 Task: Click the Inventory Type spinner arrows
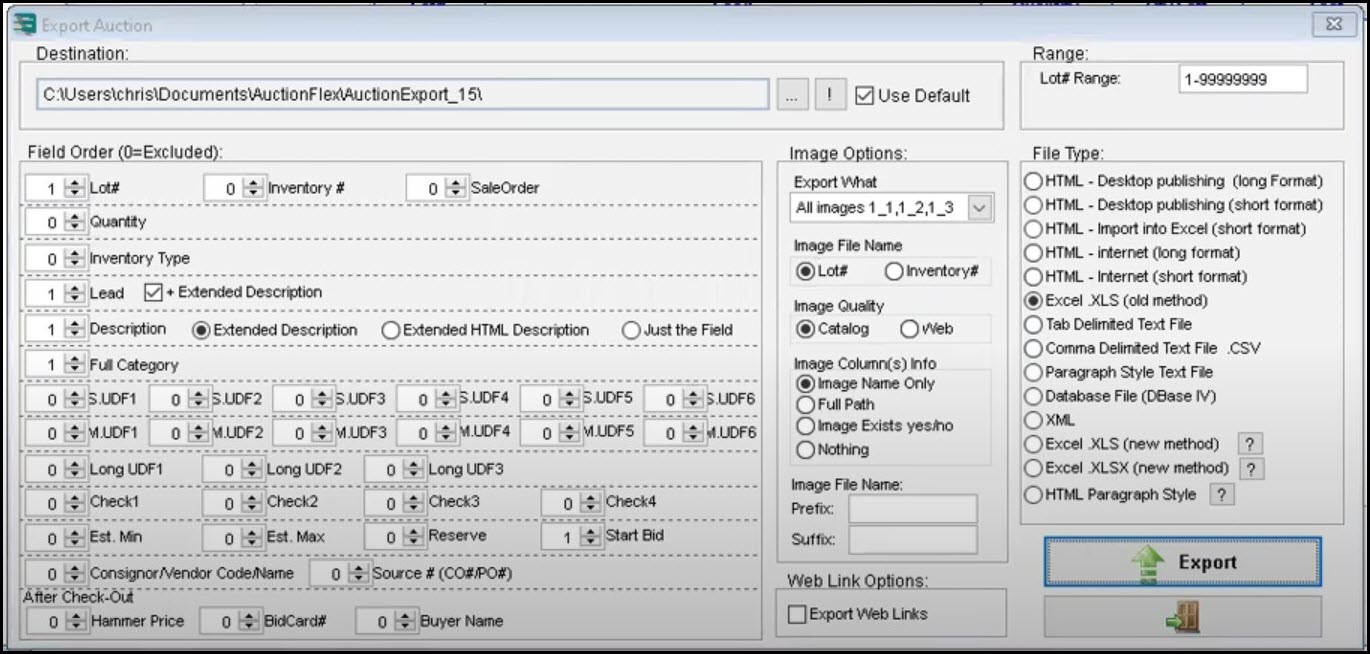75,259
